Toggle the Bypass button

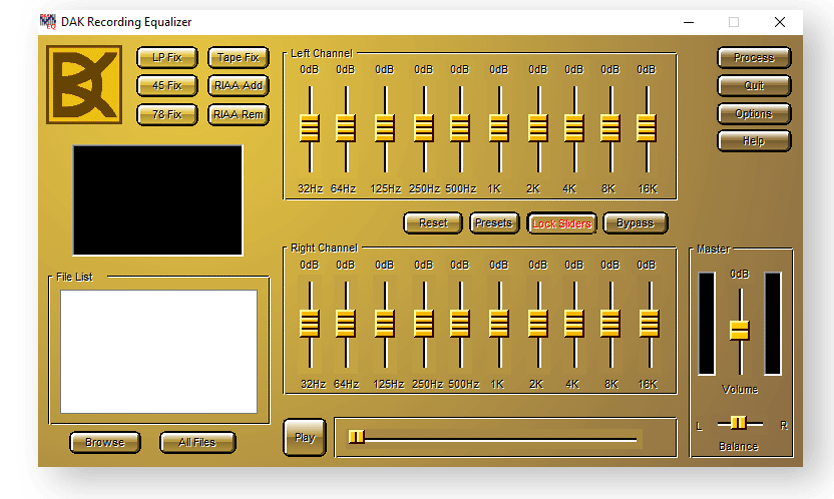[x=635, y=223]
